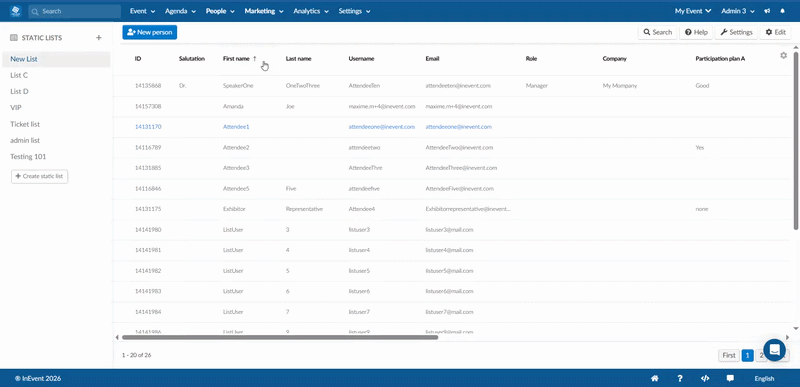This screenshot has width=800, height=387.
Task: Click Create static list button
Action: (39, 176)
